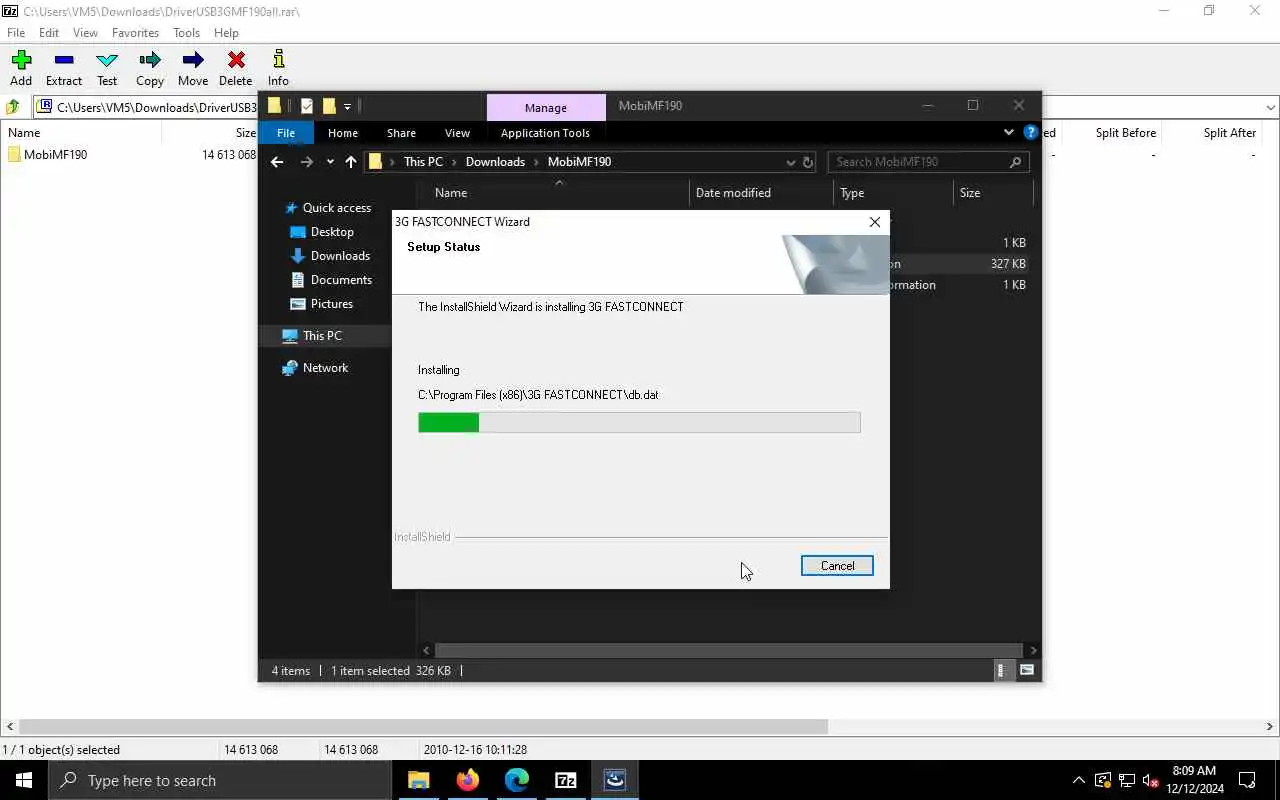The height and width of the screenshot is (800, 1280).
Task: Click the Add icon in 7-Zip toolbar
Action: click(x=21, y=61)
